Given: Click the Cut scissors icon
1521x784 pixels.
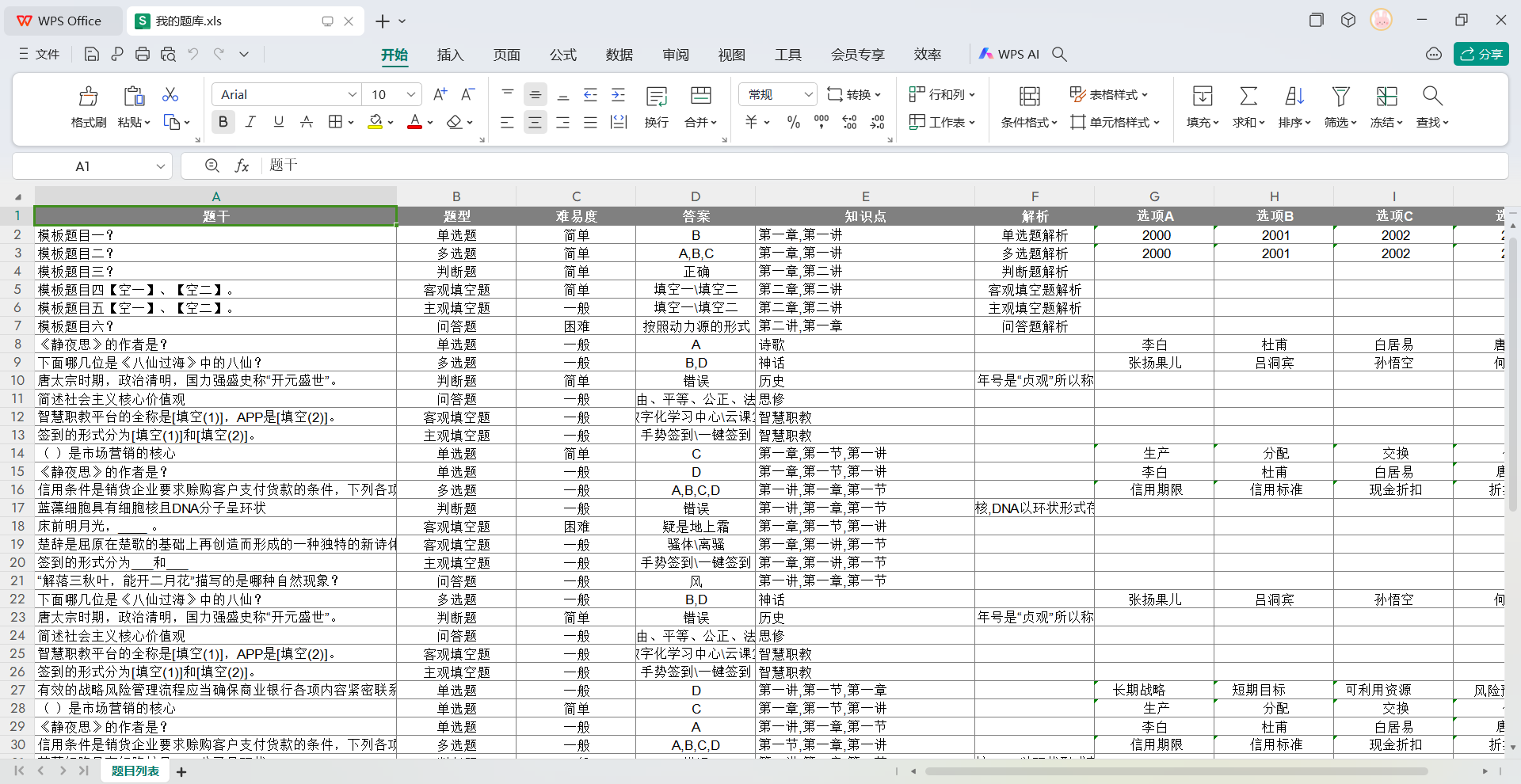Looking at the screenshot, I should [170, 95].
